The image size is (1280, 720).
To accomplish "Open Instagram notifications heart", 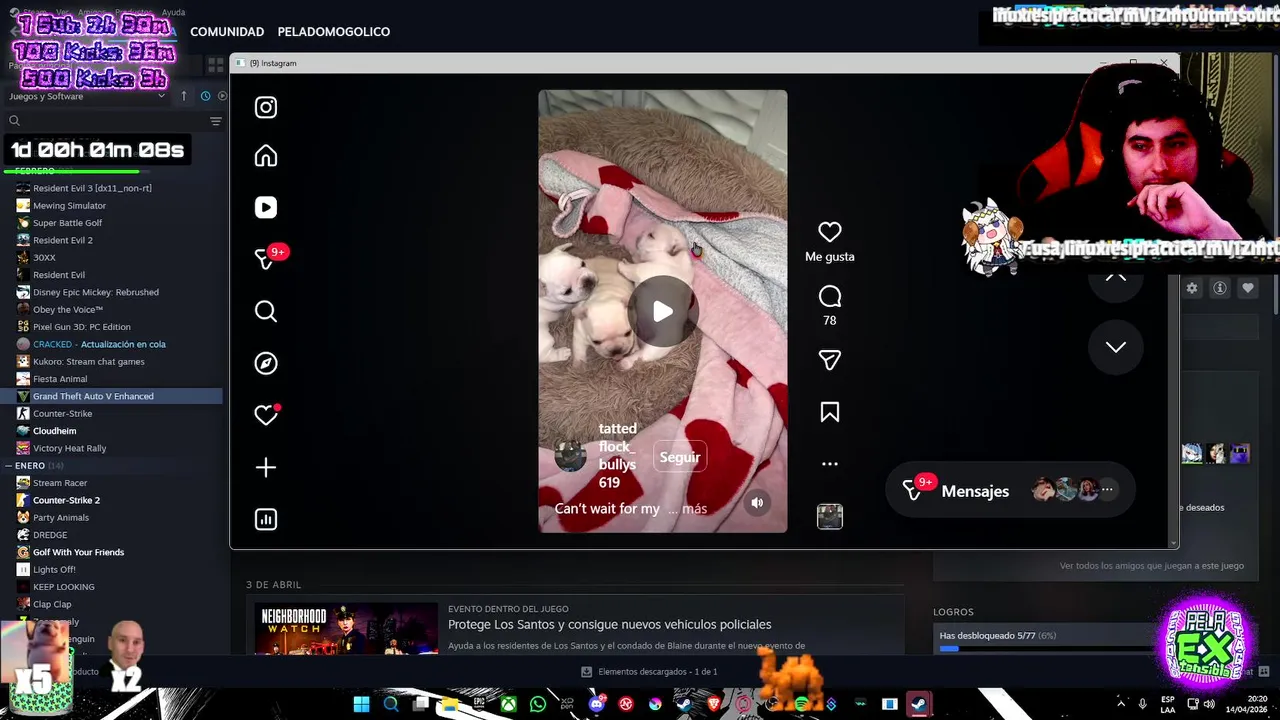I will click(x=266, y=415).
